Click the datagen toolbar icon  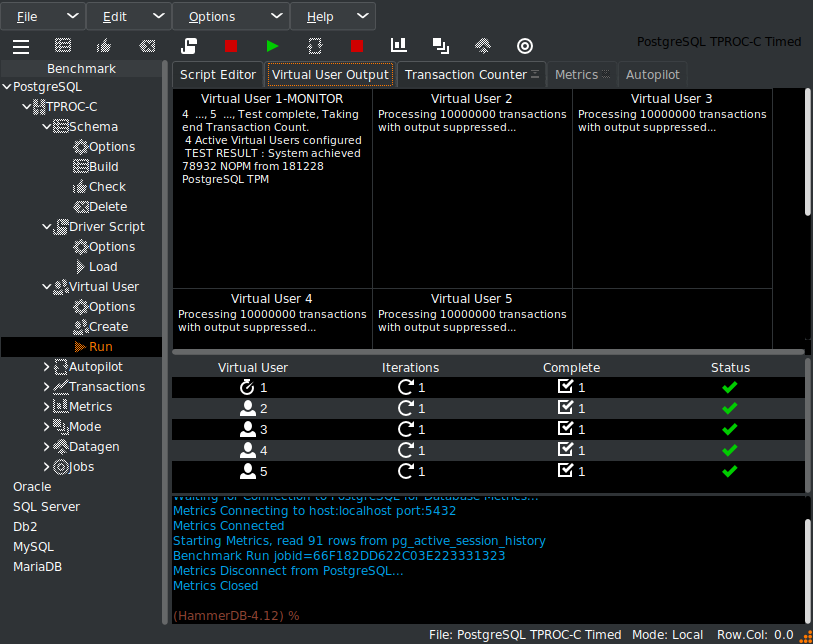pyautogui.click(x=483, y=46)
